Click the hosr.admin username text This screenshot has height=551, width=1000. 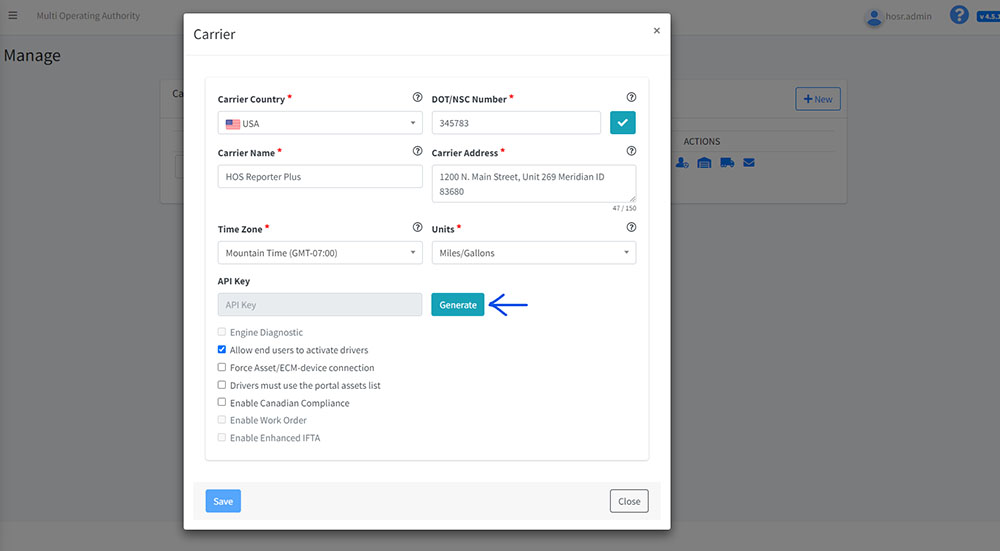click(908, 16)
